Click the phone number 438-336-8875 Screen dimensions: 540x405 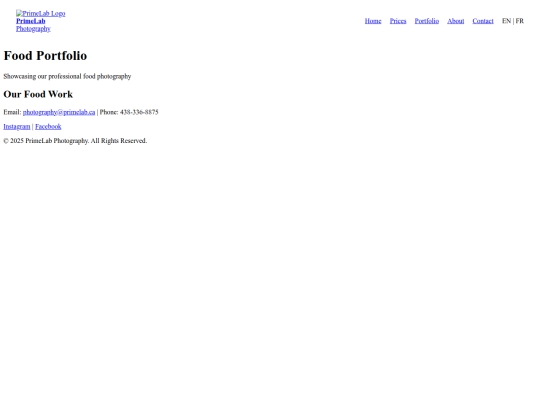[x=139, y=112]
